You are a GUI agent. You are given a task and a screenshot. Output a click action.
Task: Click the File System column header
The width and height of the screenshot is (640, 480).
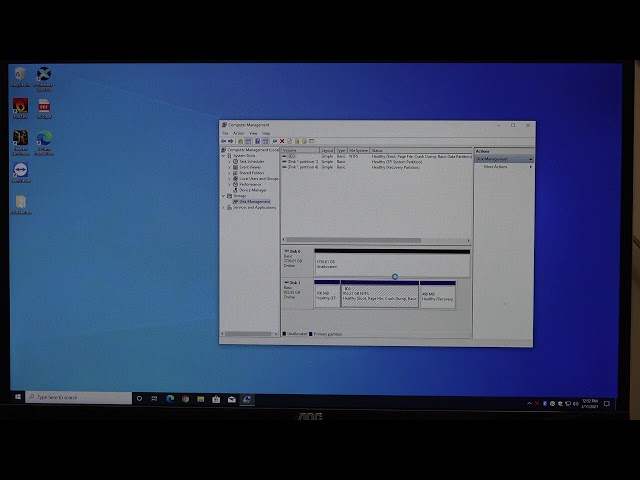point(358,150)
